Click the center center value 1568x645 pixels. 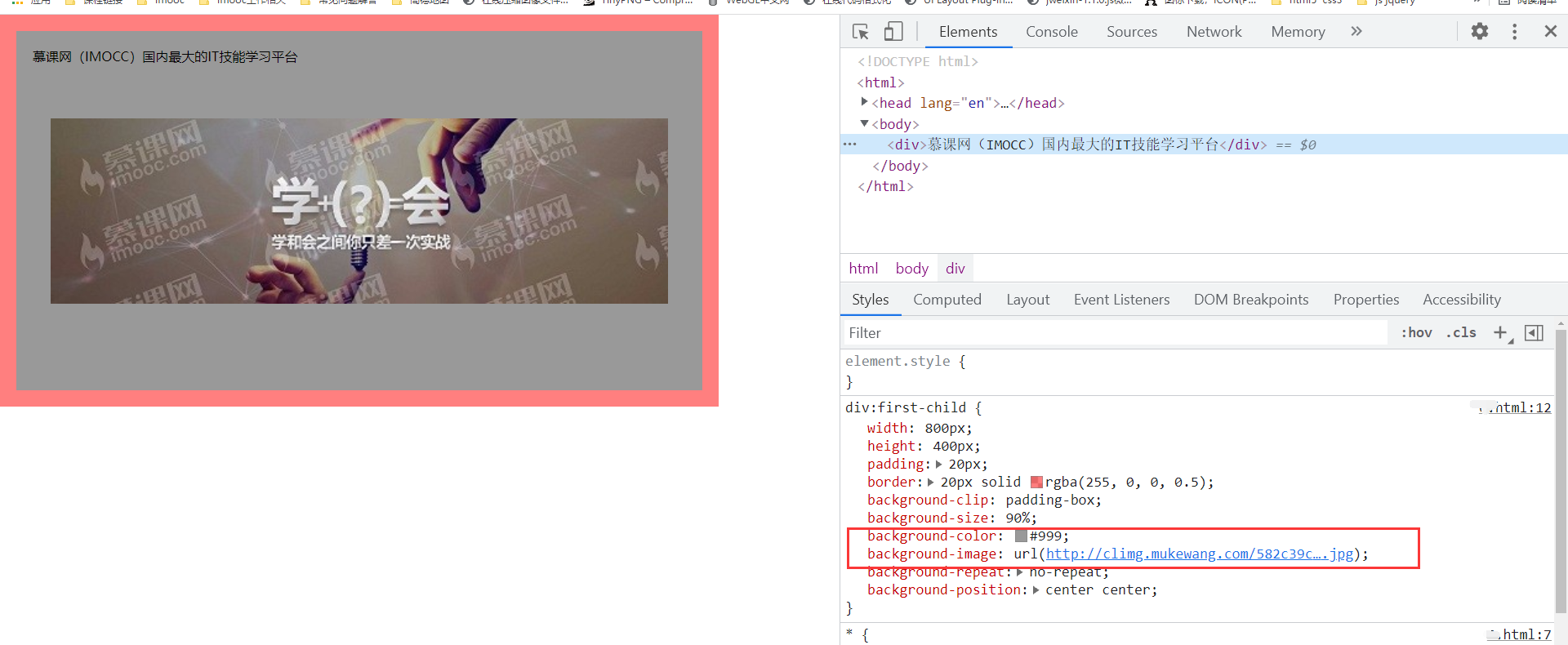pyautogui.click(x=1098, y=589)
